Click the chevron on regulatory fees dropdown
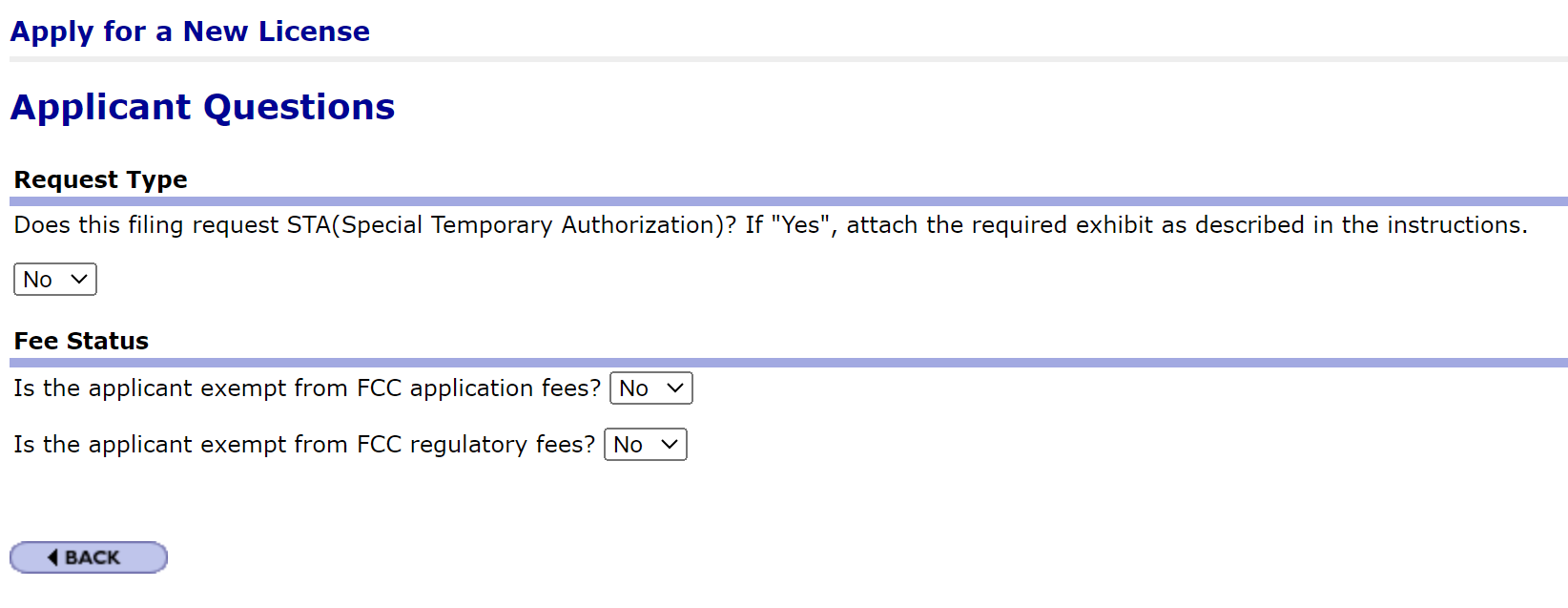Viewport: 1568px width, 608px height. [x=670, y=445]
